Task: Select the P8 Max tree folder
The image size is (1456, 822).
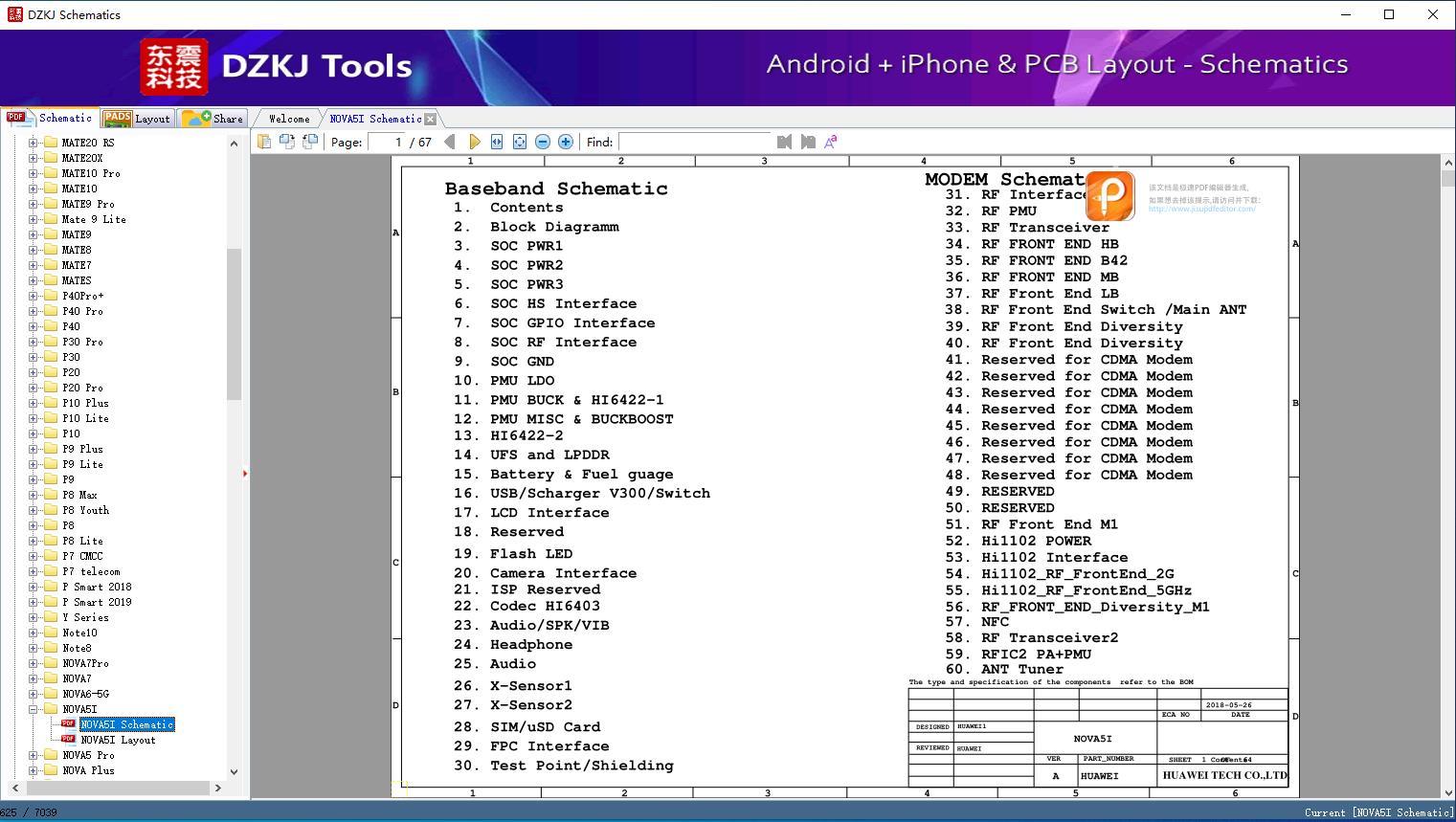Action: (x=79, y=495)
